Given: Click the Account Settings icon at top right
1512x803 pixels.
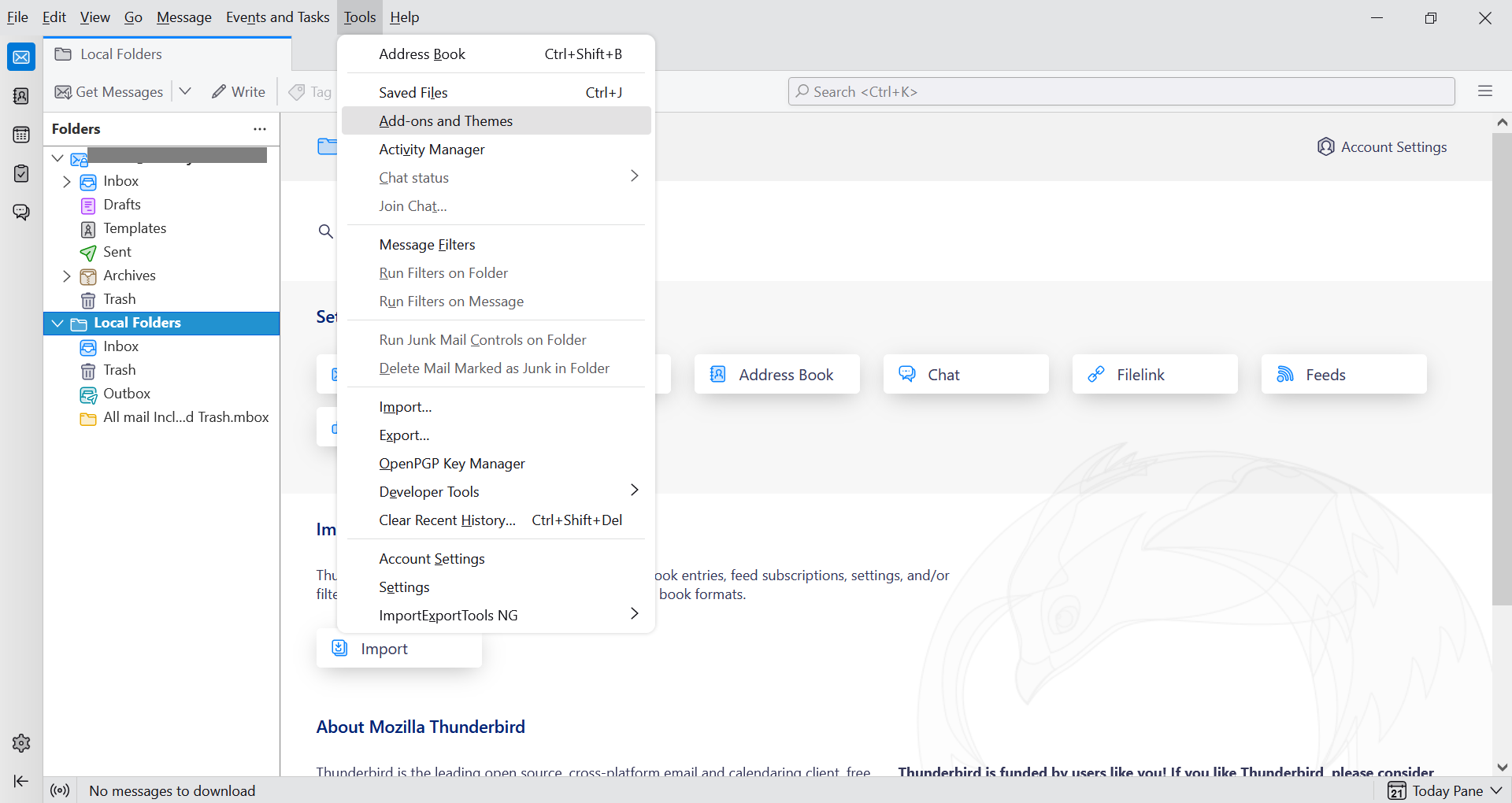Looking at the screenshot, I should (1326, 147).
